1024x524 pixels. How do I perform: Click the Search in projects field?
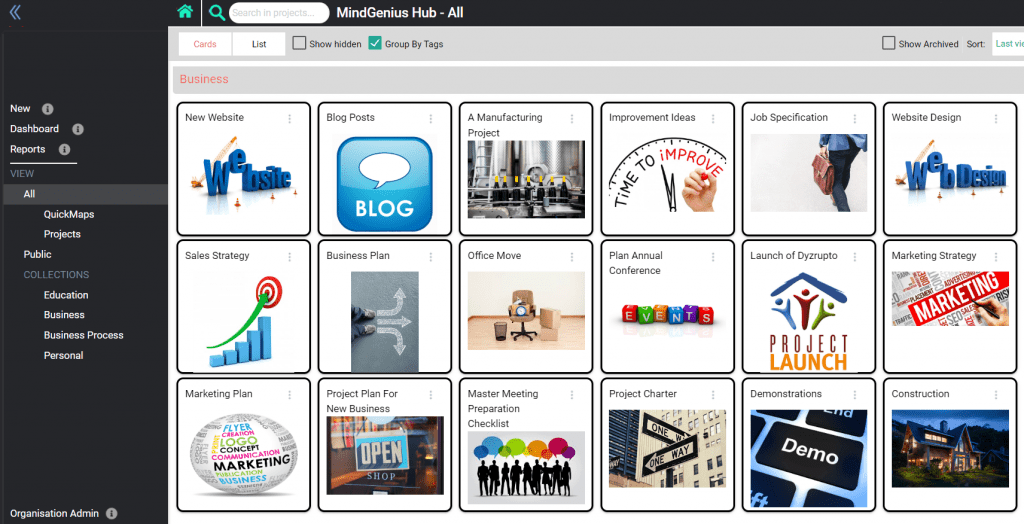point(279,12)
